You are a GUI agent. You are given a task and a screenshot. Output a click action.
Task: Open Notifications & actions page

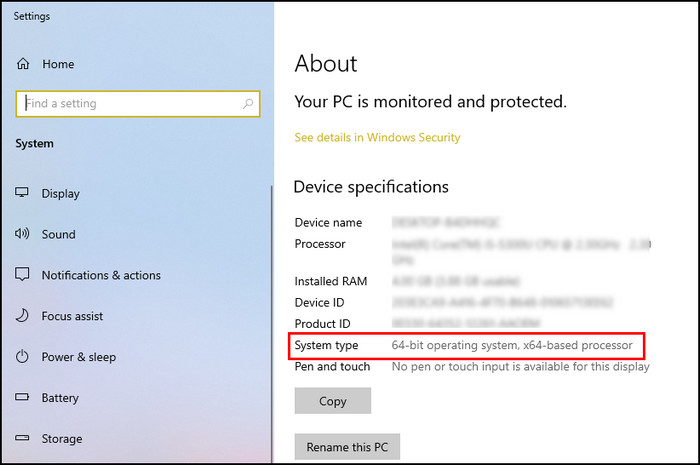pos(100,275)
